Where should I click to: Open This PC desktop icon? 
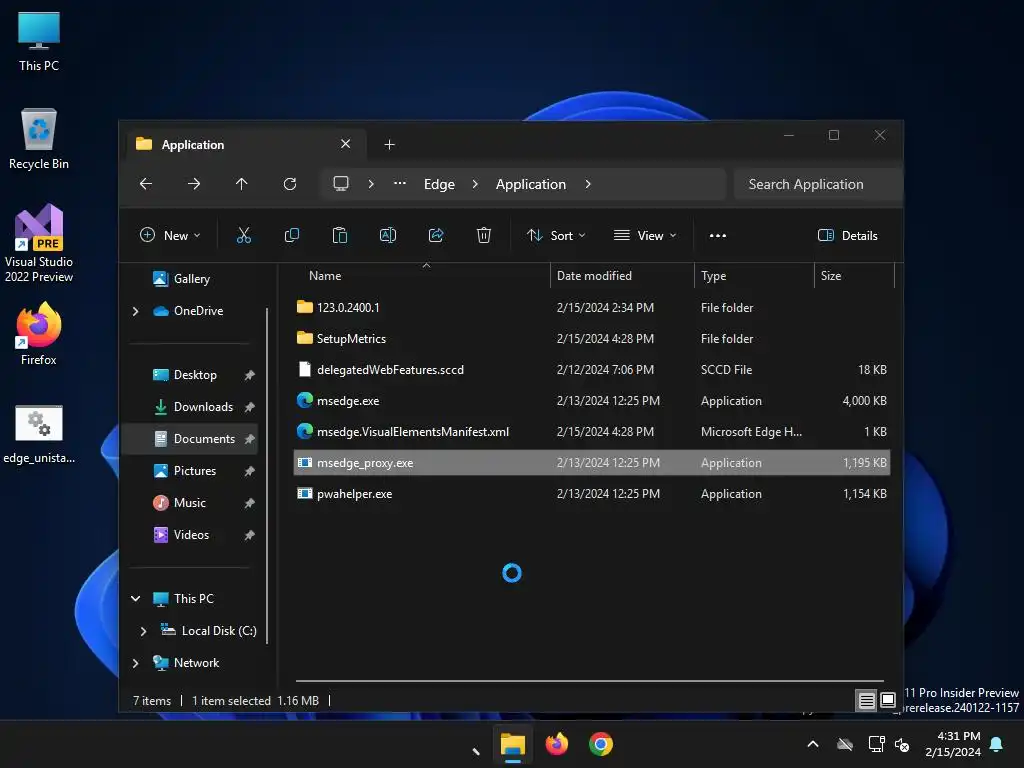(x=39, y=41)
